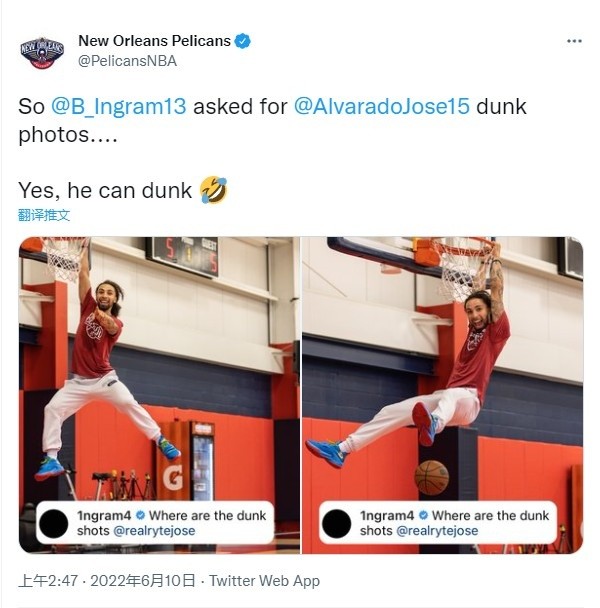Screen dimensions: 600x608
Task: Click the Twitter Web App source link
Action: tap(265, 580)
